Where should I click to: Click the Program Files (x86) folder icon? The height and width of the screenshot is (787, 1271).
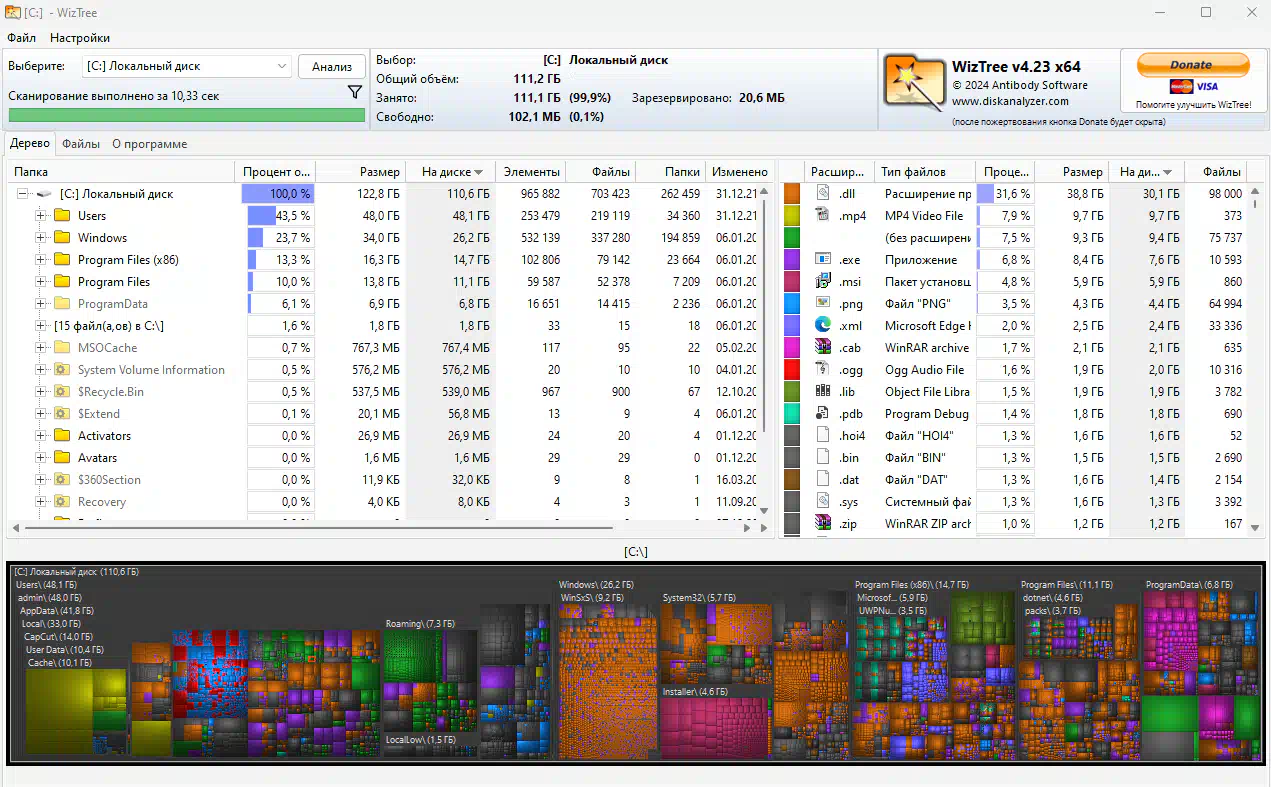pyautogui.click(x=62, y=260)
